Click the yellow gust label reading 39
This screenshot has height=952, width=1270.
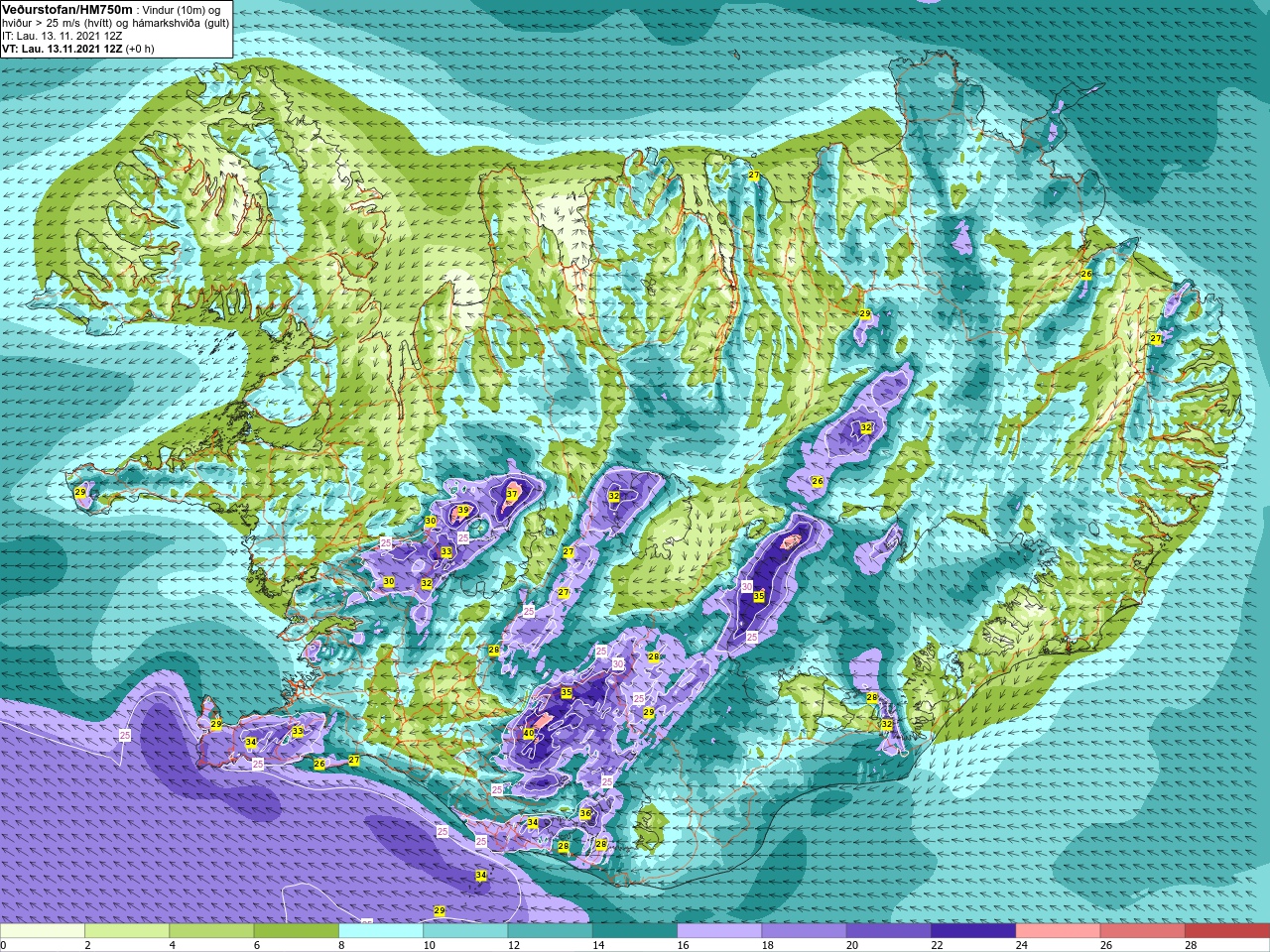[463, 510]
